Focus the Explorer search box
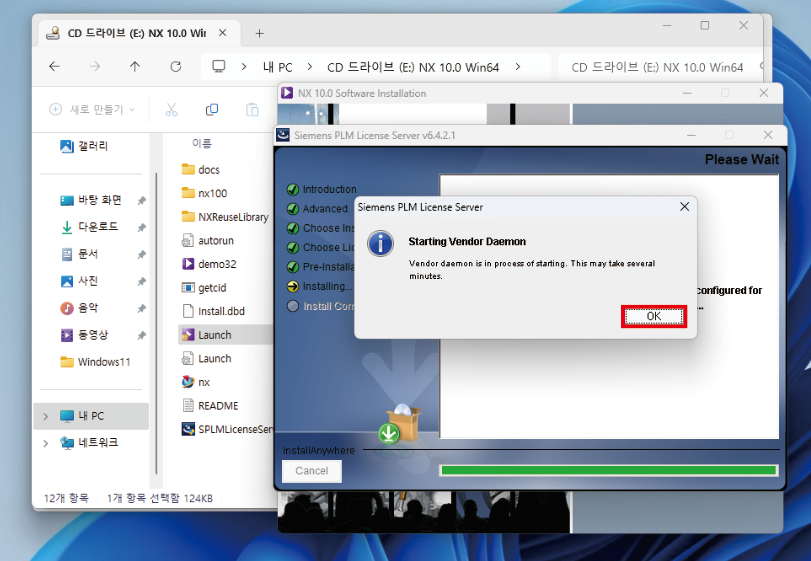 pyautogui.click(x=661, y=67)
